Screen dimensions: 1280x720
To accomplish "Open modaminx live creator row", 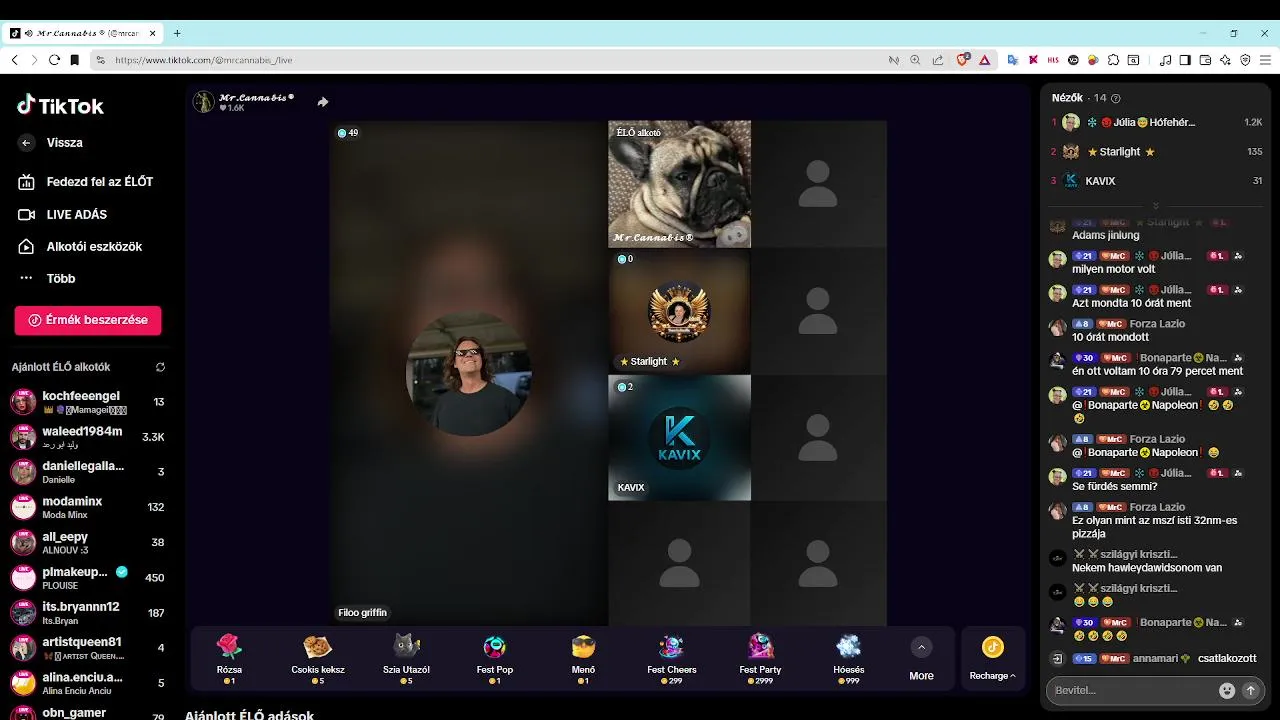I will click(88, 507).
